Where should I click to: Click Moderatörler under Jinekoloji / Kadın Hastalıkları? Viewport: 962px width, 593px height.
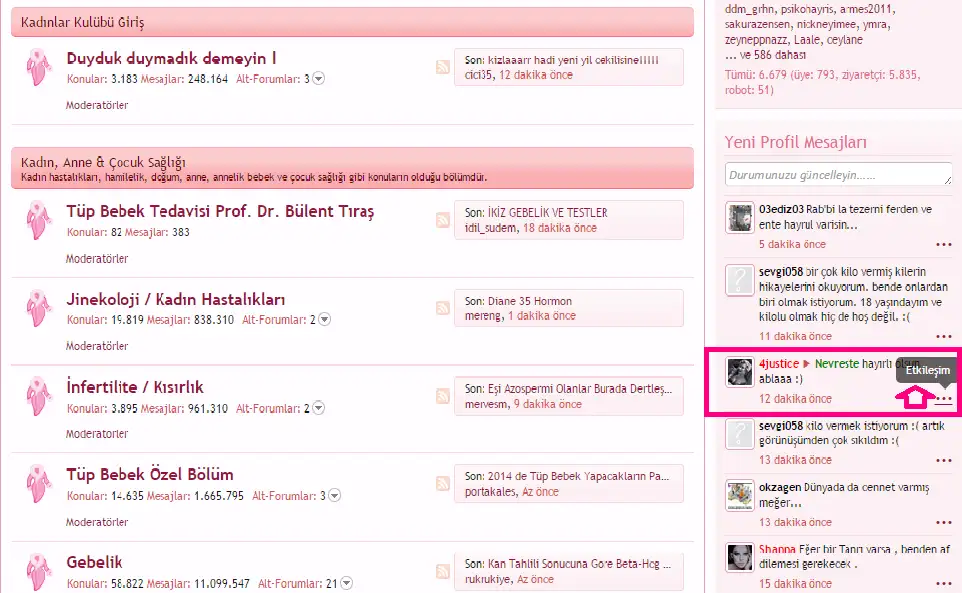pos(97,346)
